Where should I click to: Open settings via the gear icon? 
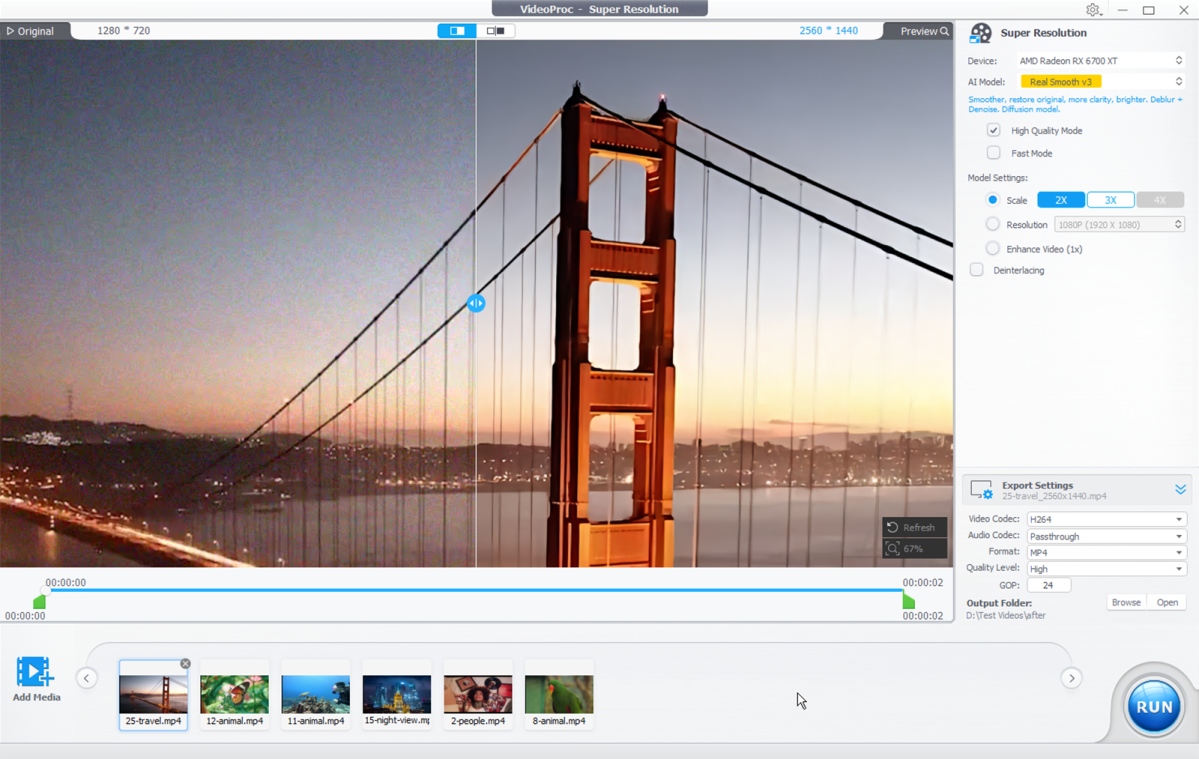tap(1092, 10)
